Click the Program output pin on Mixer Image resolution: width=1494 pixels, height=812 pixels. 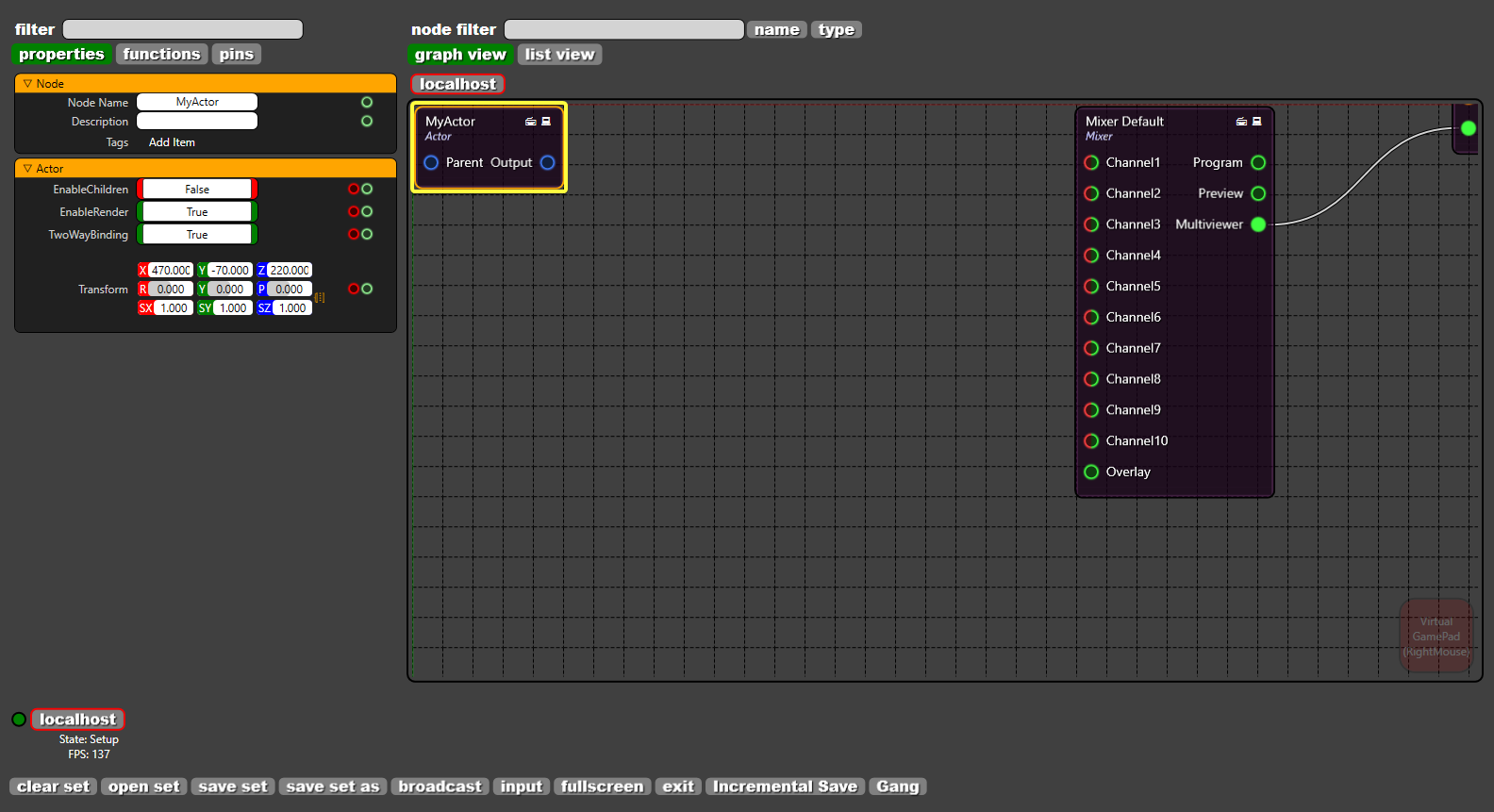point(1258,162)
